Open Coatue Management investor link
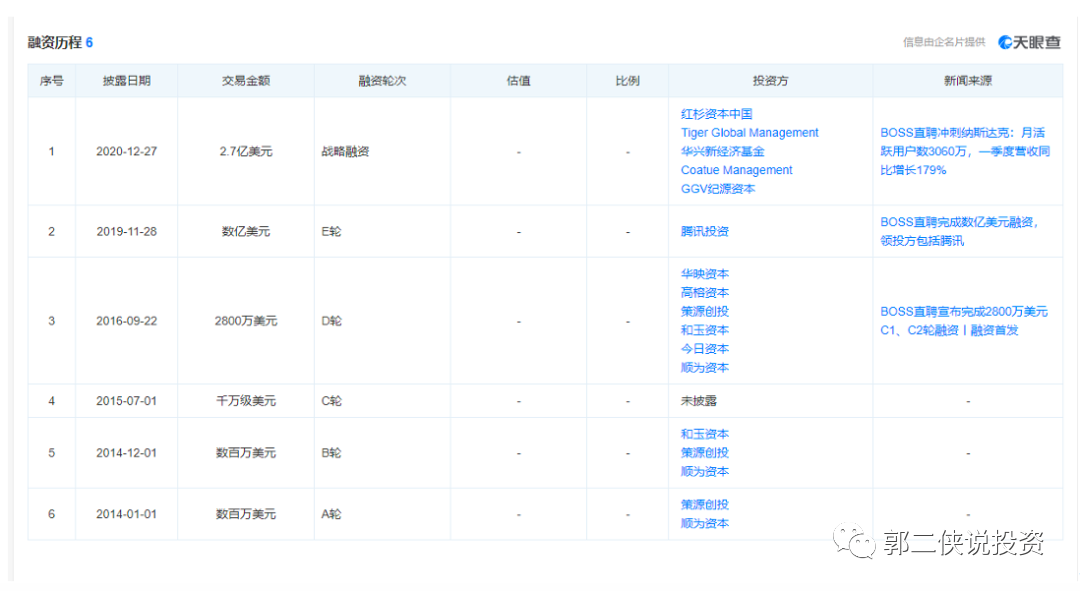This screenshot has height=591, width=1080. tap(736, 170)
